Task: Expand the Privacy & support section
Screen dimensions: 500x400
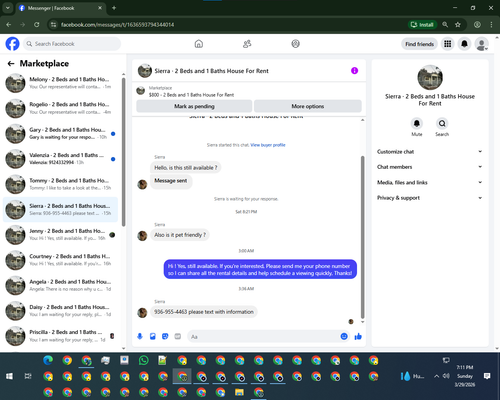Action: 430,198
